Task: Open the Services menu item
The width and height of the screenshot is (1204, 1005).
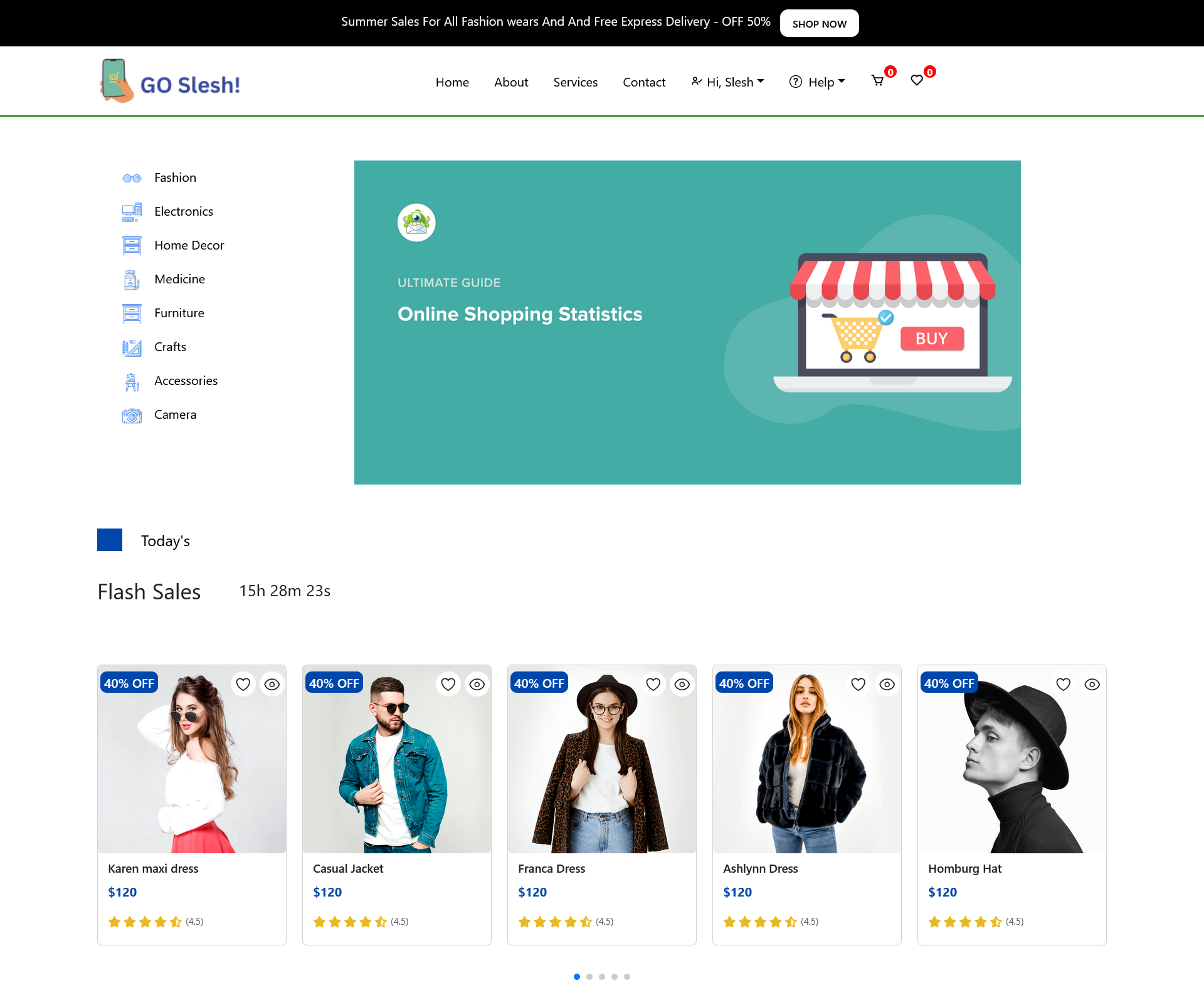Action: pyautogui.click(x=575, y=82)
